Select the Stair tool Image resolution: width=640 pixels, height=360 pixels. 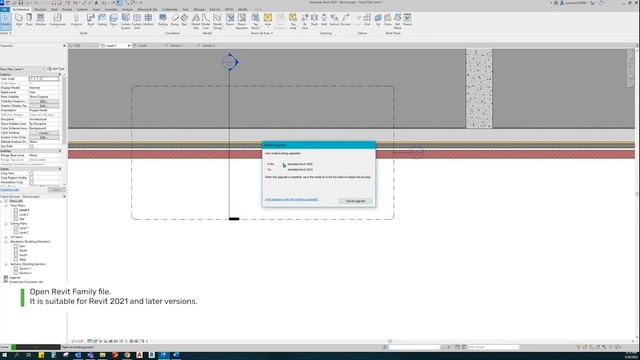pyautogui.click(x=184, y=20)
